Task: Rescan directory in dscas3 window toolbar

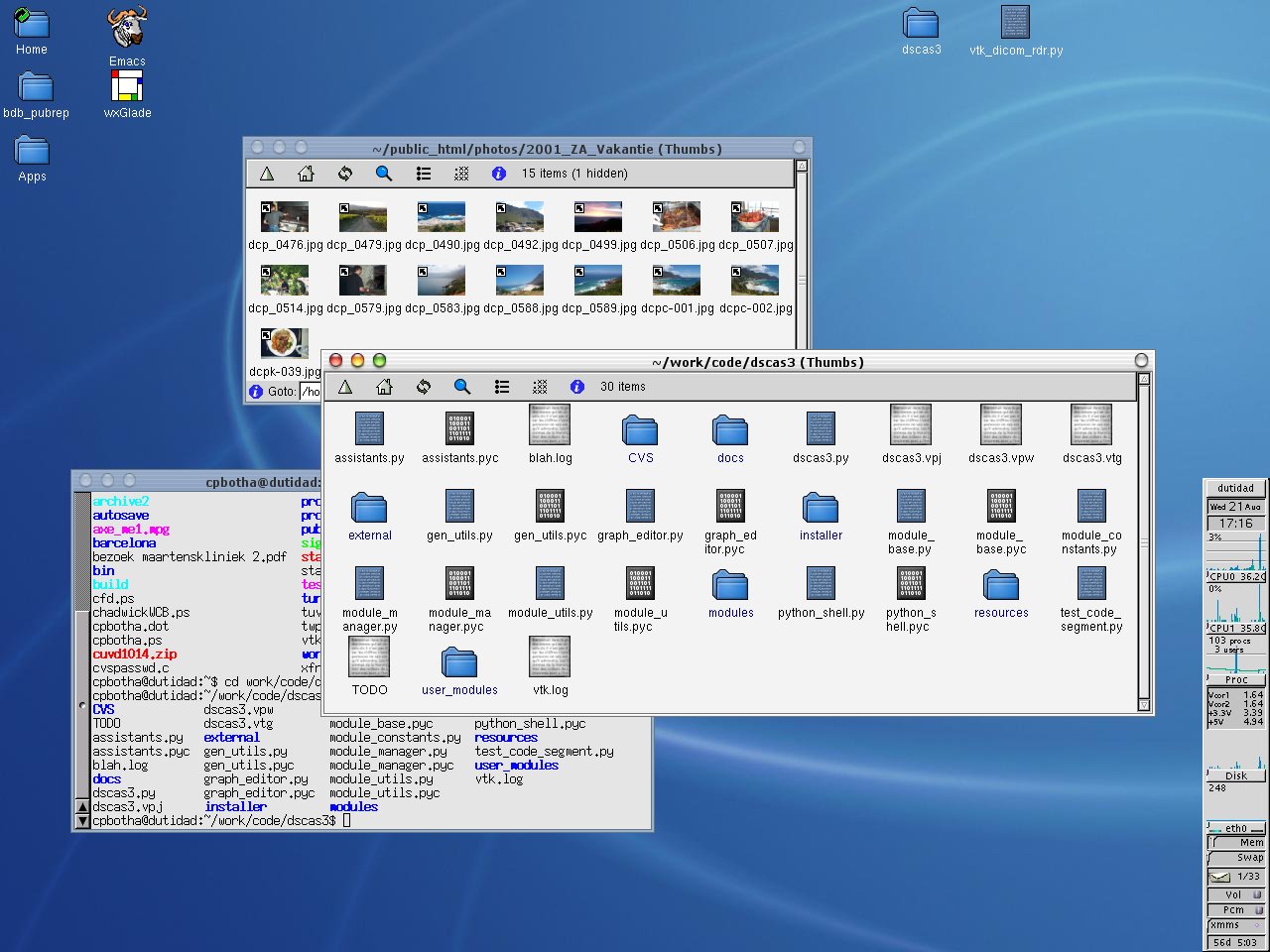Action: tap(424, 387)
